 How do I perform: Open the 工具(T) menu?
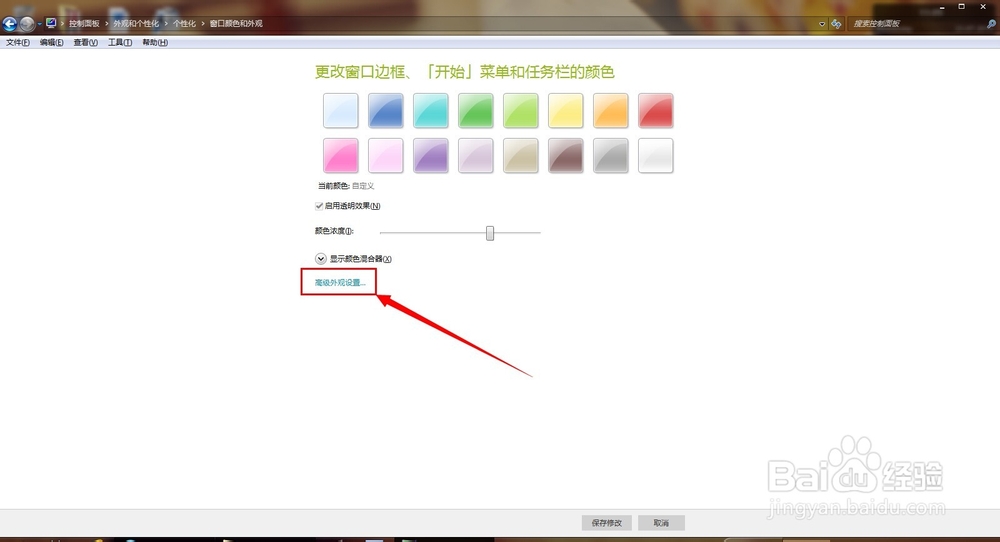[x=120, y=43]
